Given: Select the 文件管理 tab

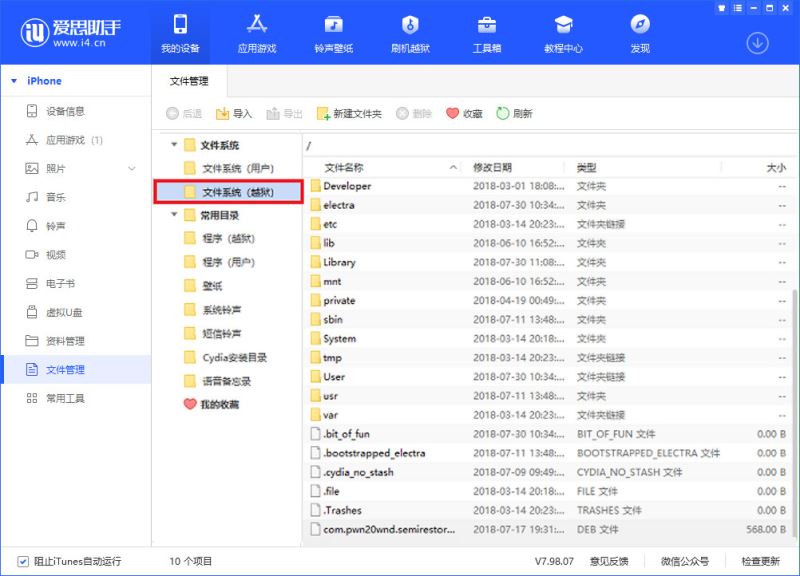Looking at the screenshot, I should click(189, 81).
